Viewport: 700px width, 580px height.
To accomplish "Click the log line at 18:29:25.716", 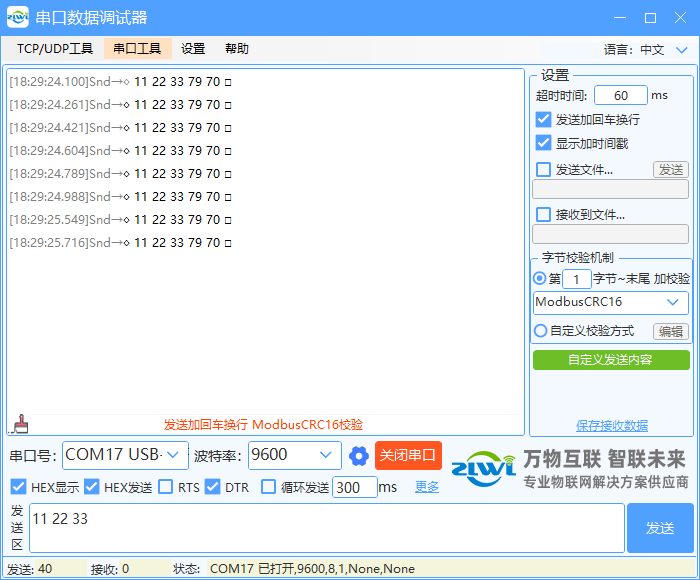I will pyautogui.click(x=121, y=242).
